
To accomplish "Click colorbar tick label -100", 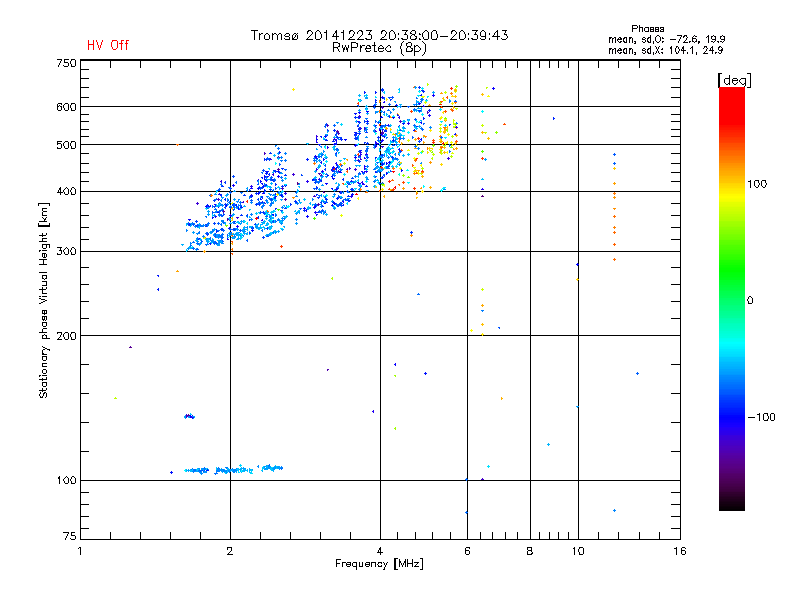I will (x=761, y=417).
